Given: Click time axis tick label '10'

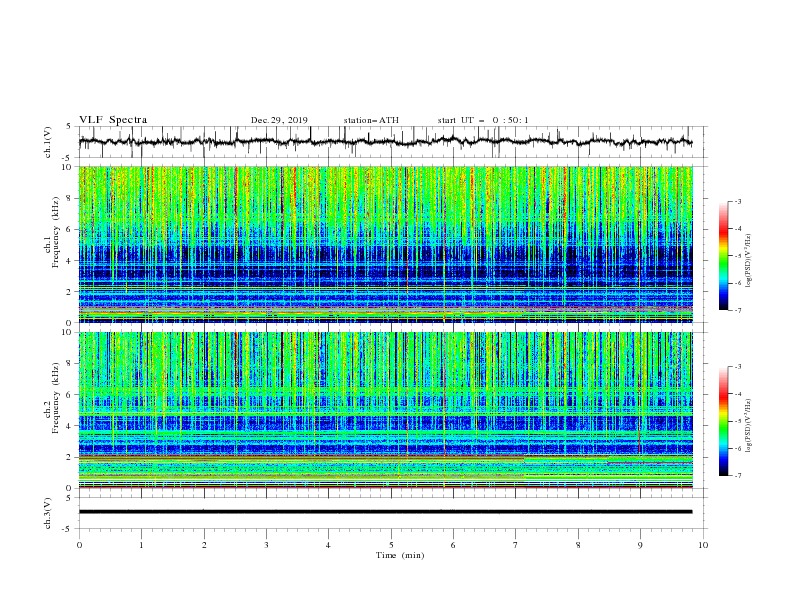Looking at the screenshot, I should point(703,545).
